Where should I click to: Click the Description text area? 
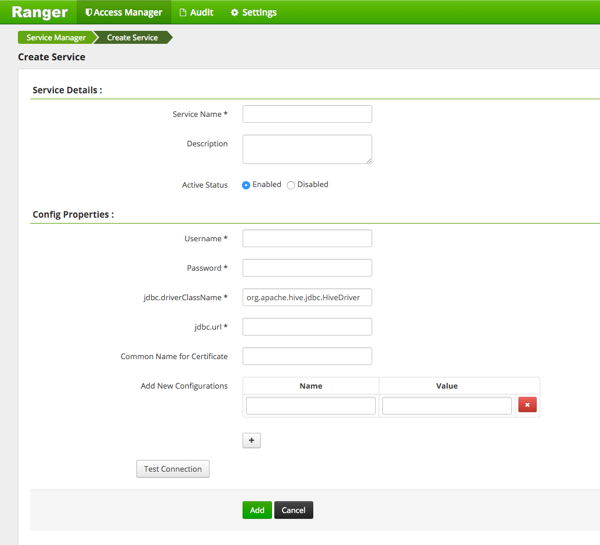coord(307,149)
